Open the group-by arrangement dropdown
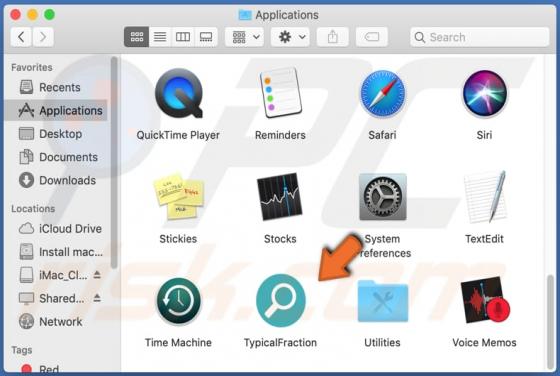Viewport: 560px width, 376px height. 245,37
